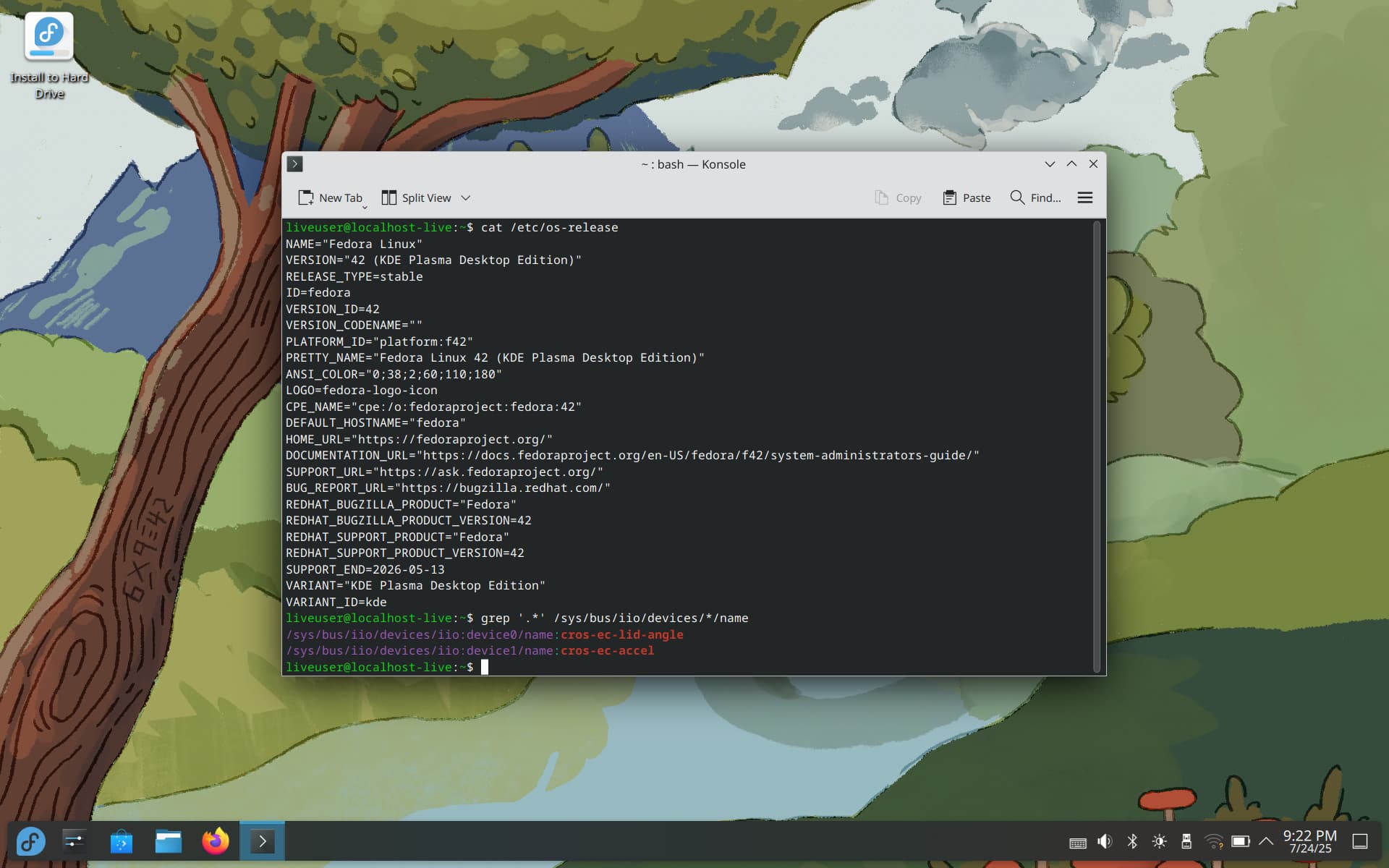Open the Split View dropdown arrow
Image resolution: width=1389 pixels, height=868 pixels.
466,197
